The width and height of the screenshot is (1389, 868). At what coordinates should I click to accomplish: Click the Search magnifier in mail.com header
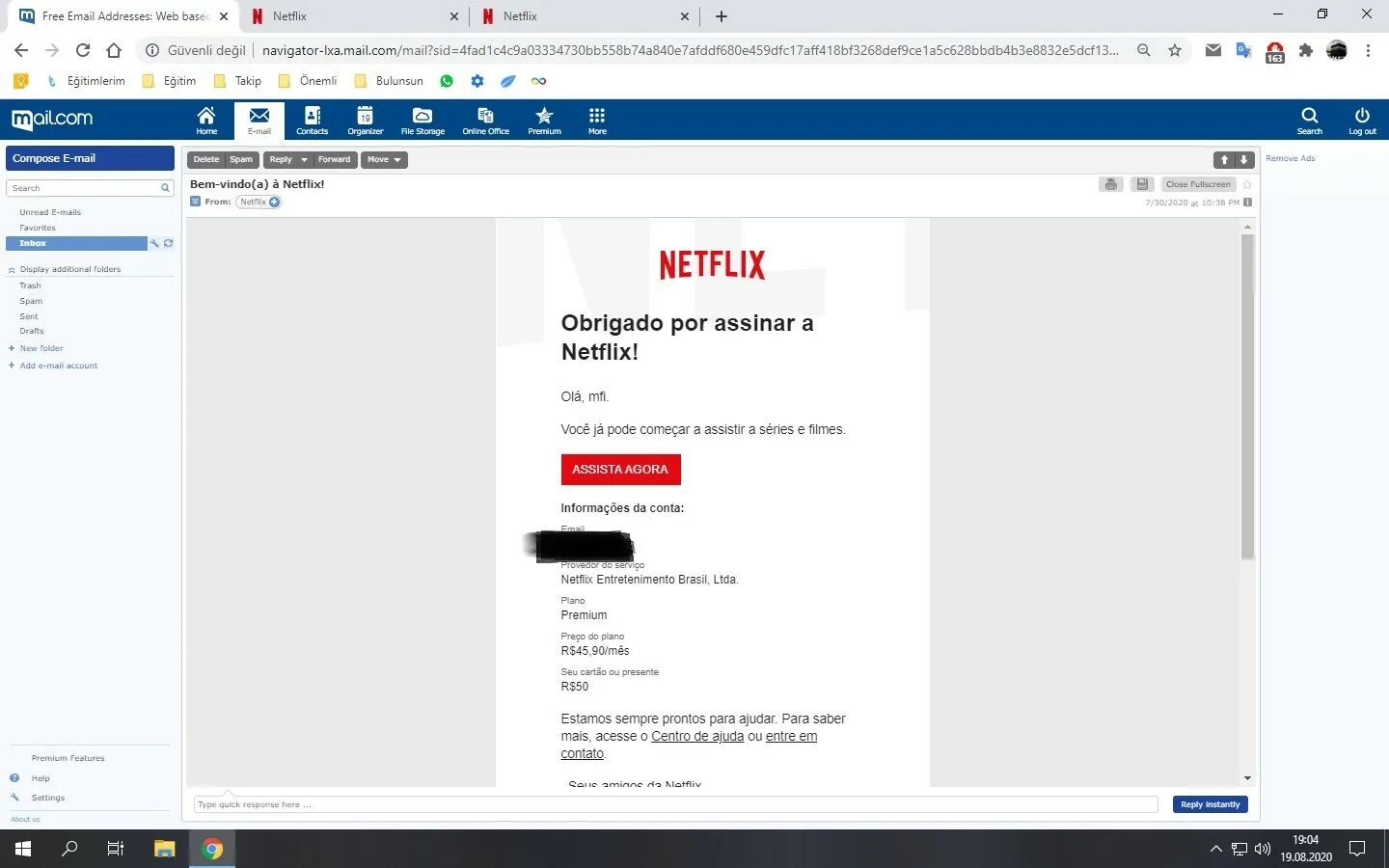(1309, 121)
